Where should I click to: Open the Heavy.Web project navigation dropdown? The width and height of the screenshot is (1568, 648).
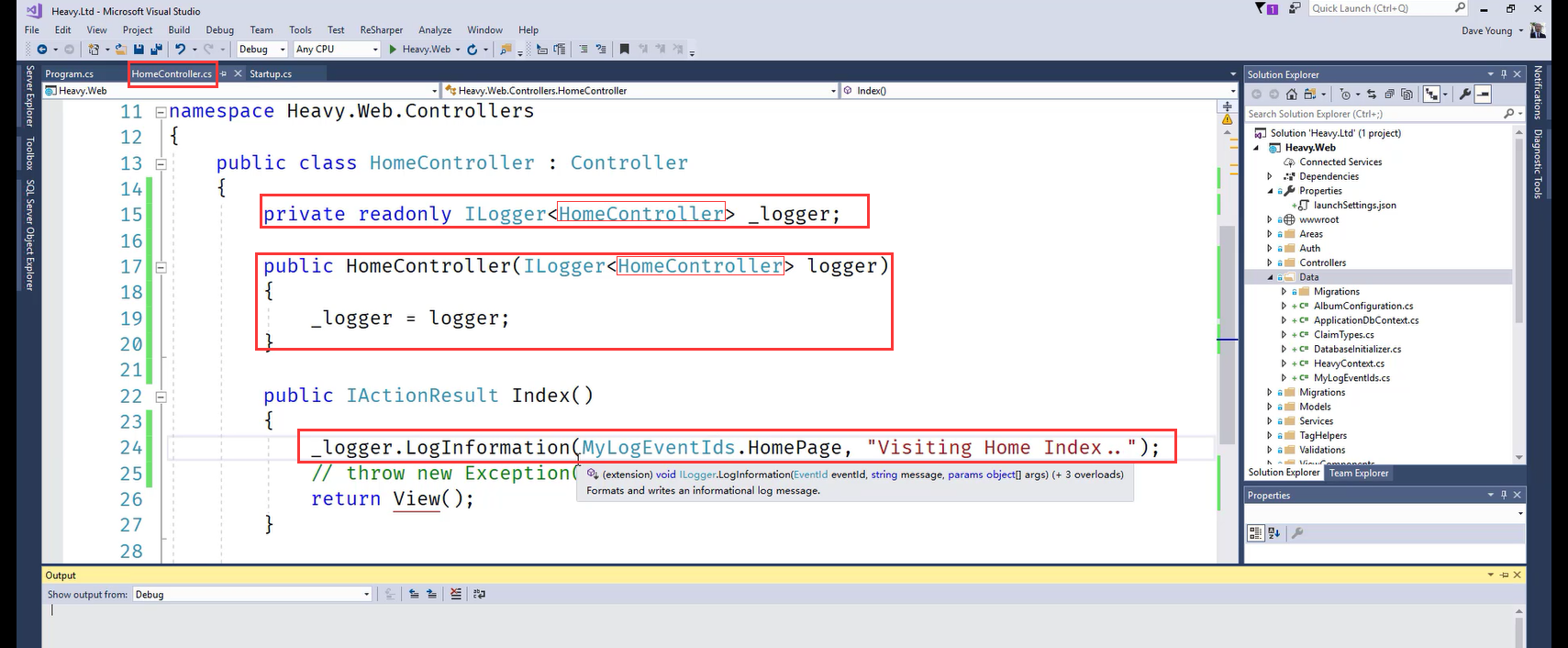coord(241,91)
